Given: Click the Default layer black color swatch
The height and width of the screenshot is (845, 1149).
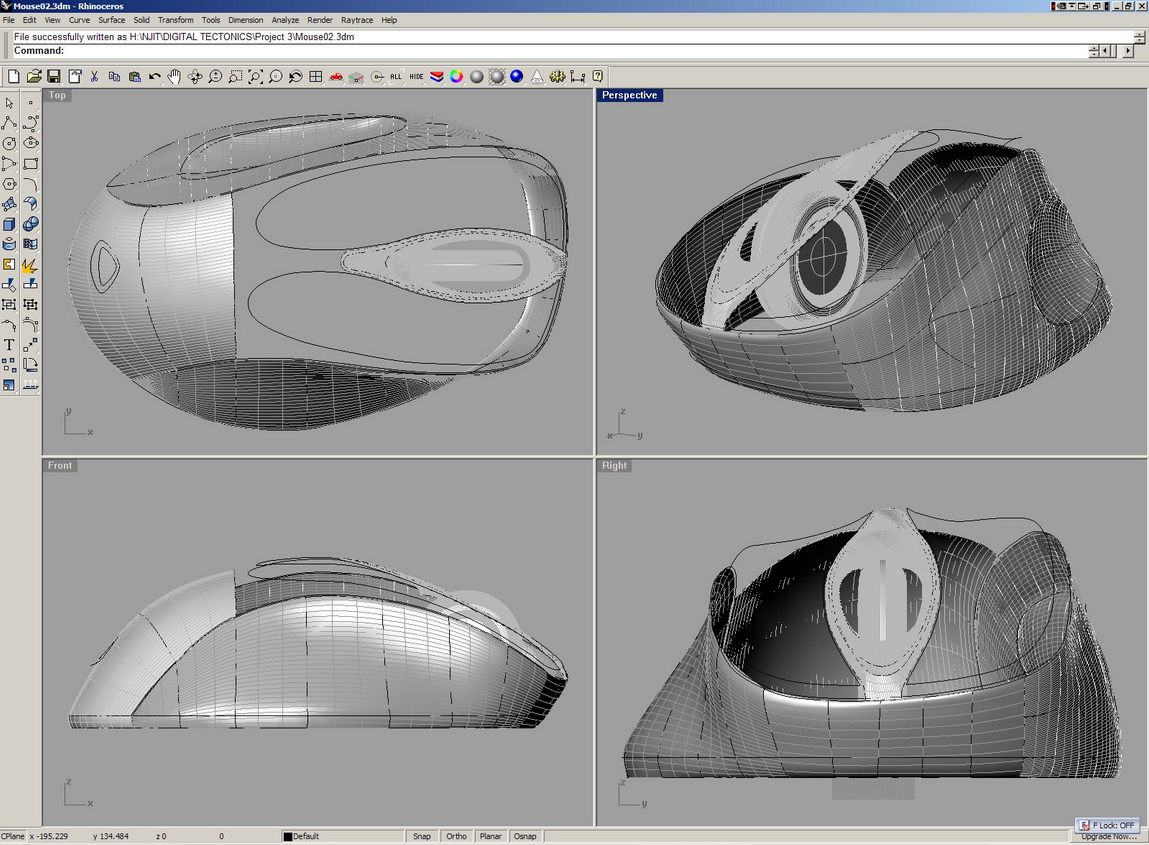Looking at the screenshot, I should point(288,836).
